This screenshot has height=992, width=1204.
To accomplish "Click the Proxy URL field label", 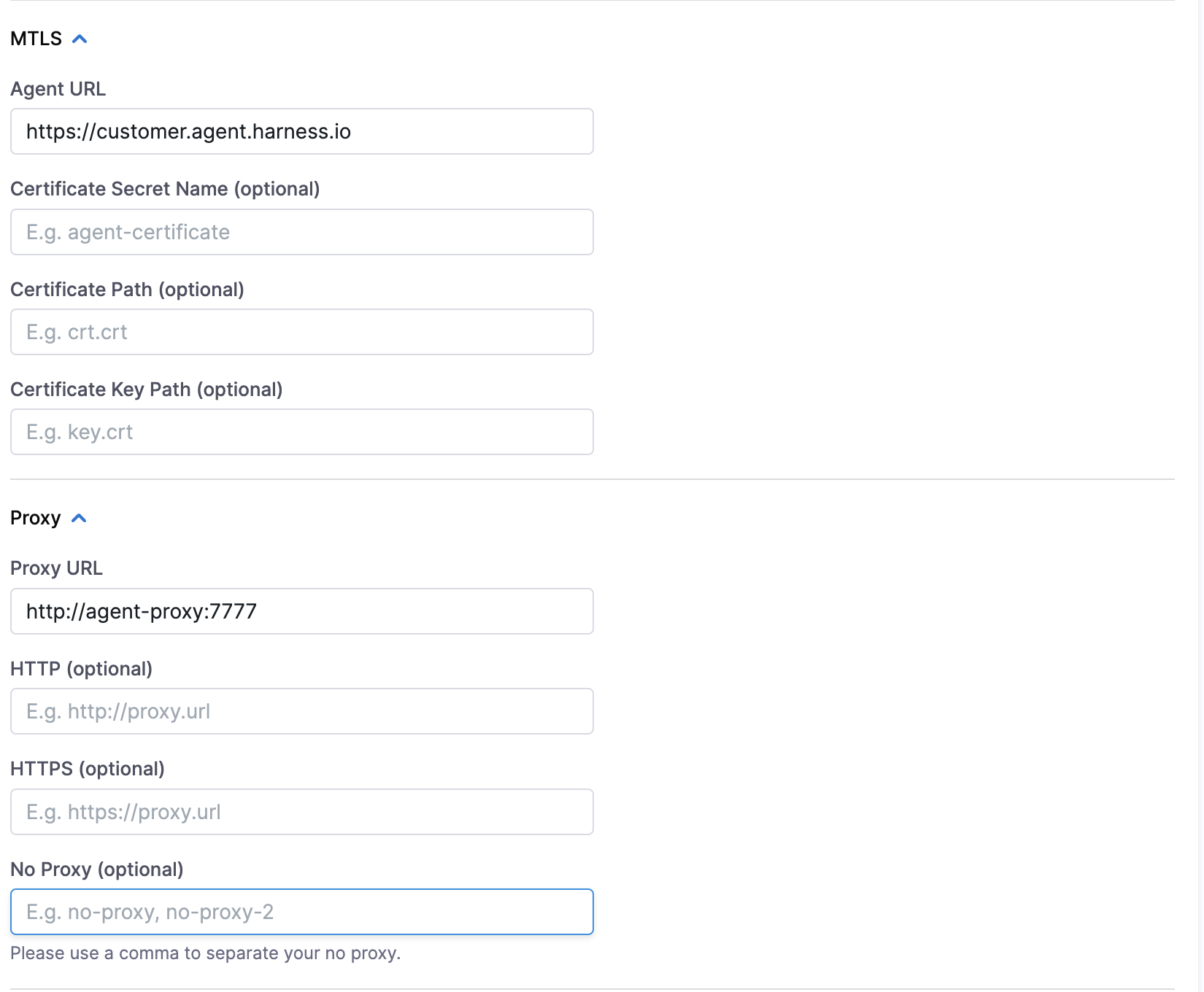I will tap(56, 568).
